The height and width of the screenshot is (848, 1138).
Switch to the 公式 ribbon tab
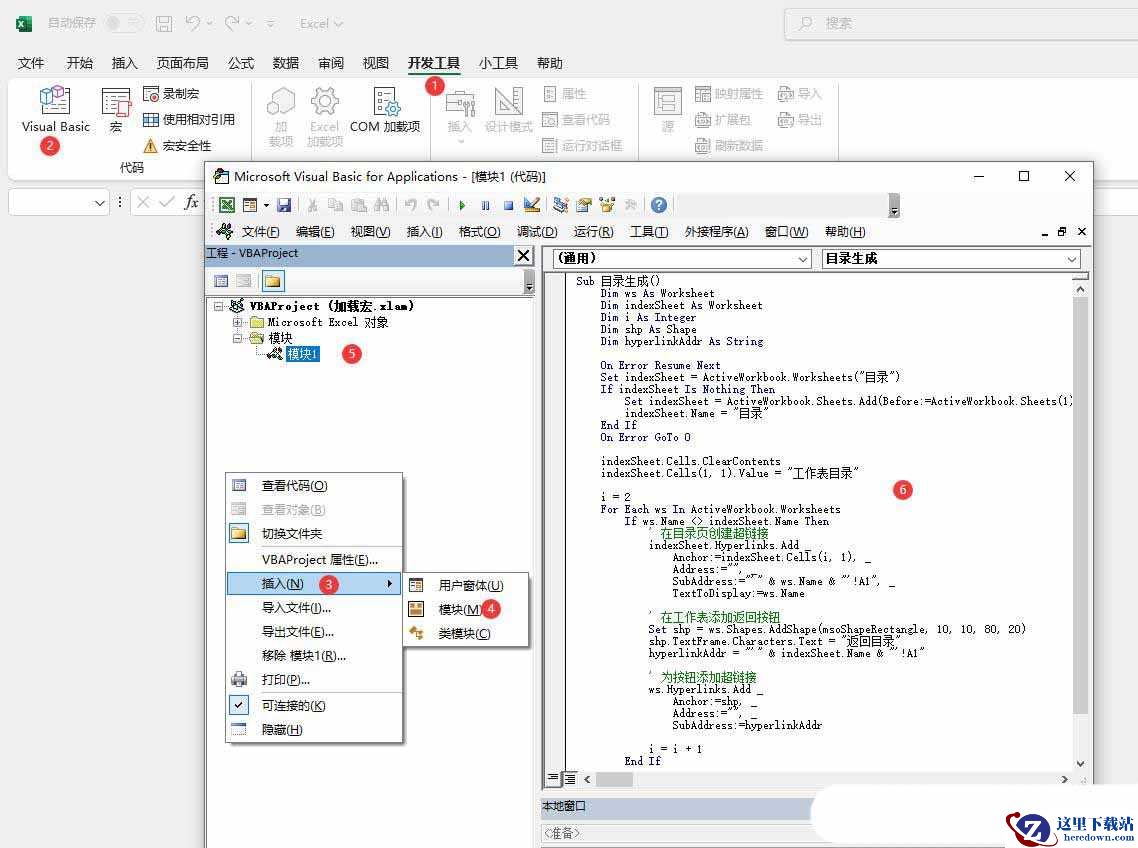pyautogui.click(x=241, y=63)
